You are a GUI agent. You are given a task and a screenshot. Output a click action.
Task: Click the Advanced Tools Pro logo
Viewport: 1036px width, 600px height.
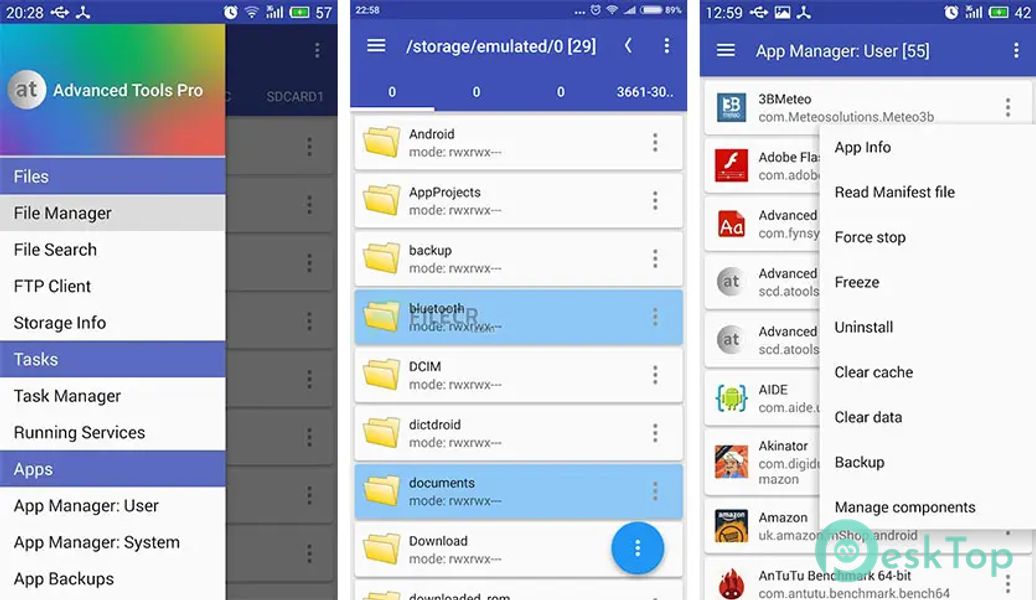click(x=27, y=90)
